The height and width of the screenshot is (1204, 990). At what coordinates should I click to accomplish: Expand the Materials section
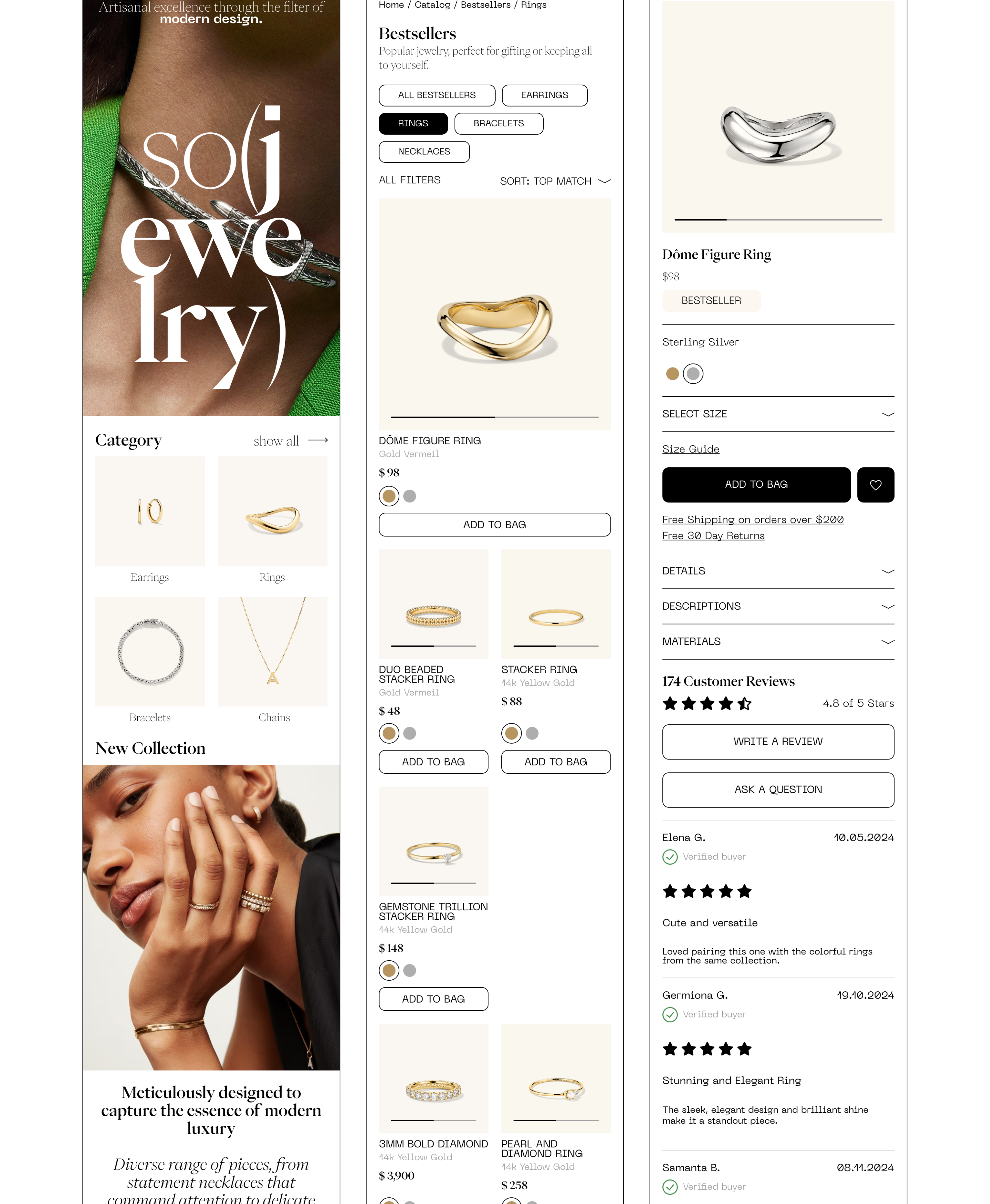[x=778, y=642]
